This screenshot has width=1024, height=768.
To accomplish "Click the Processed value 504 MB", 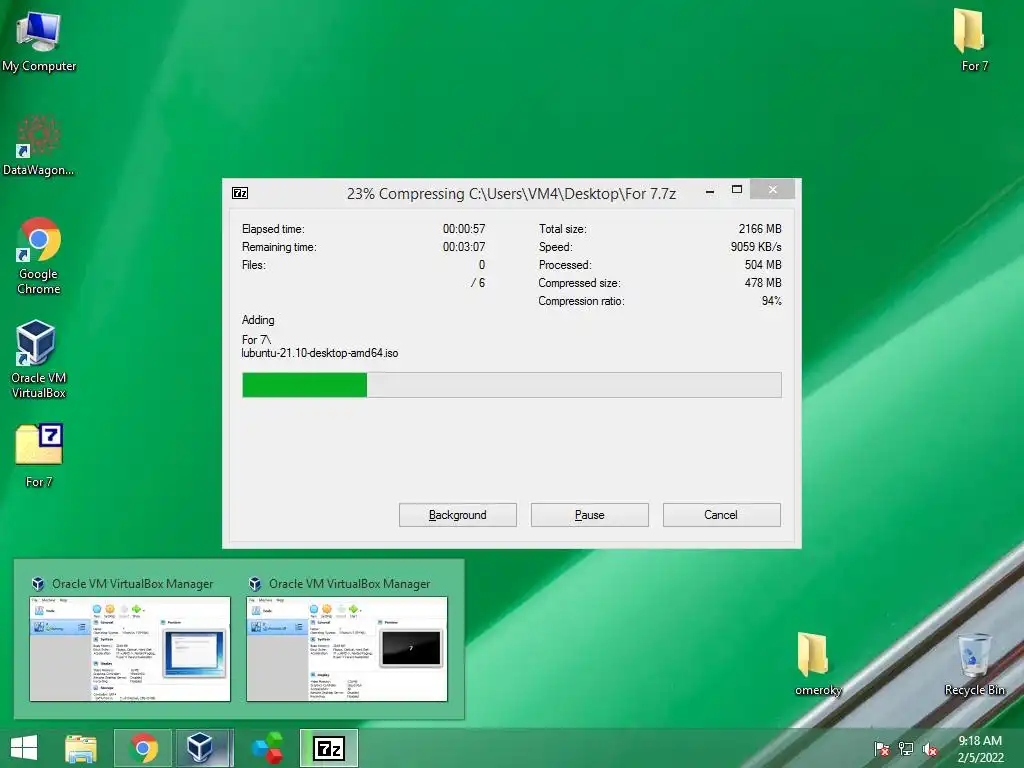I will pyautogui.click(x=763, y=264).
